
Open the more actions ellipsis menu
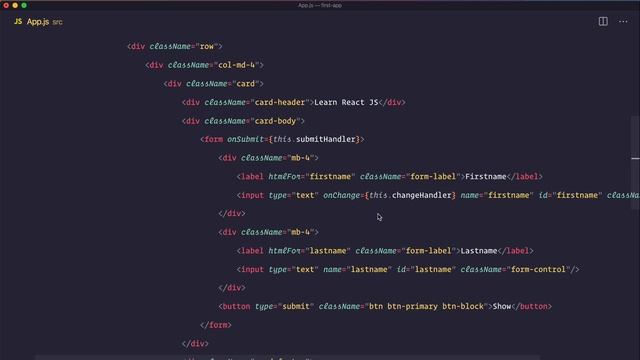pyautogui.click(x=623, y=22)
